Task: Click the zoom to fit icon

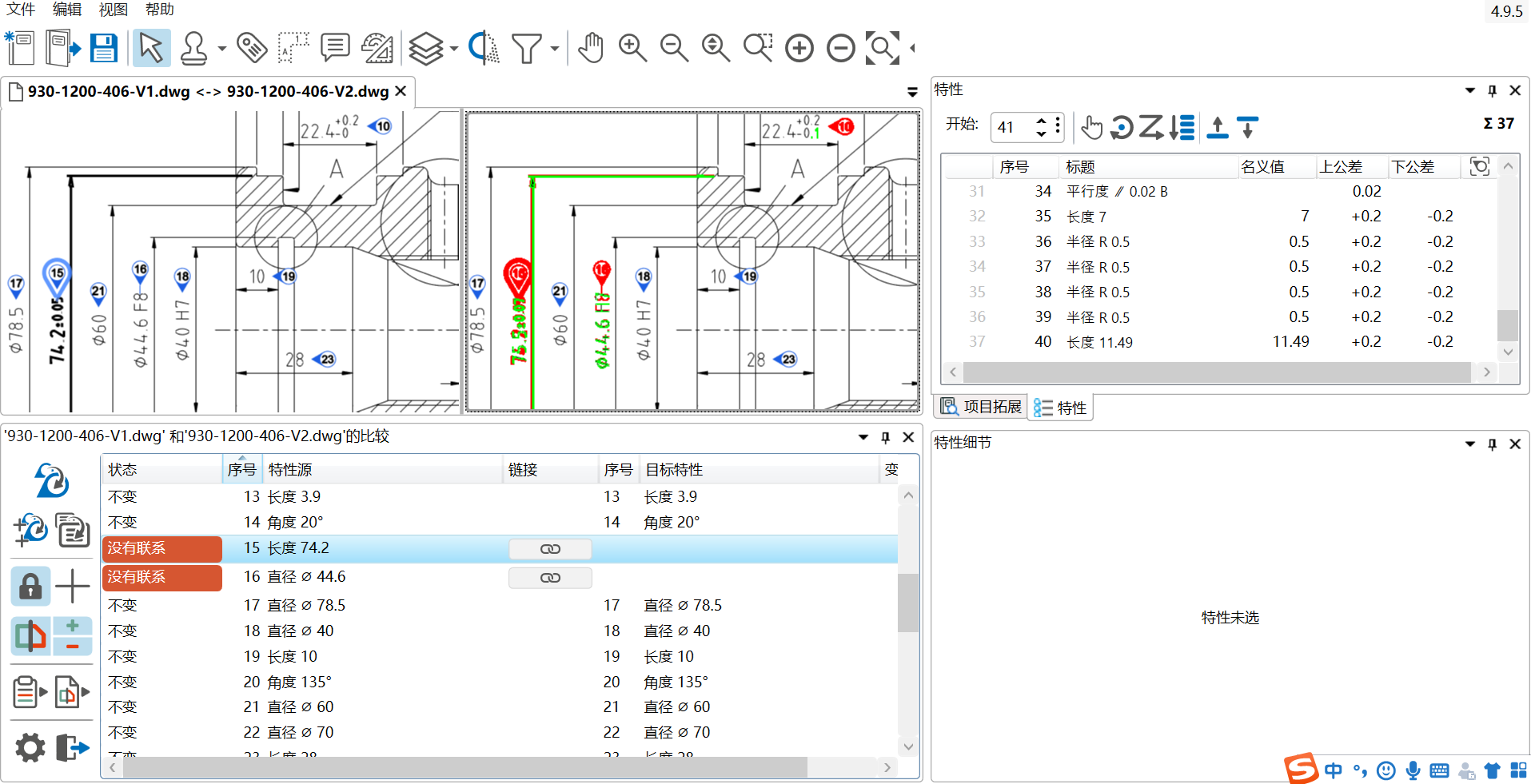Action: [x=882, y=49]
